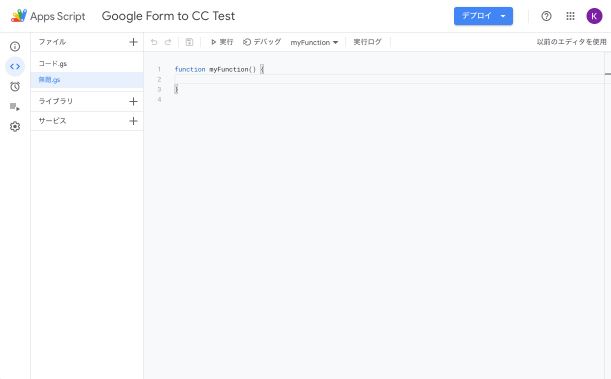Start debugging with デバッグ button

pos(261,42)
